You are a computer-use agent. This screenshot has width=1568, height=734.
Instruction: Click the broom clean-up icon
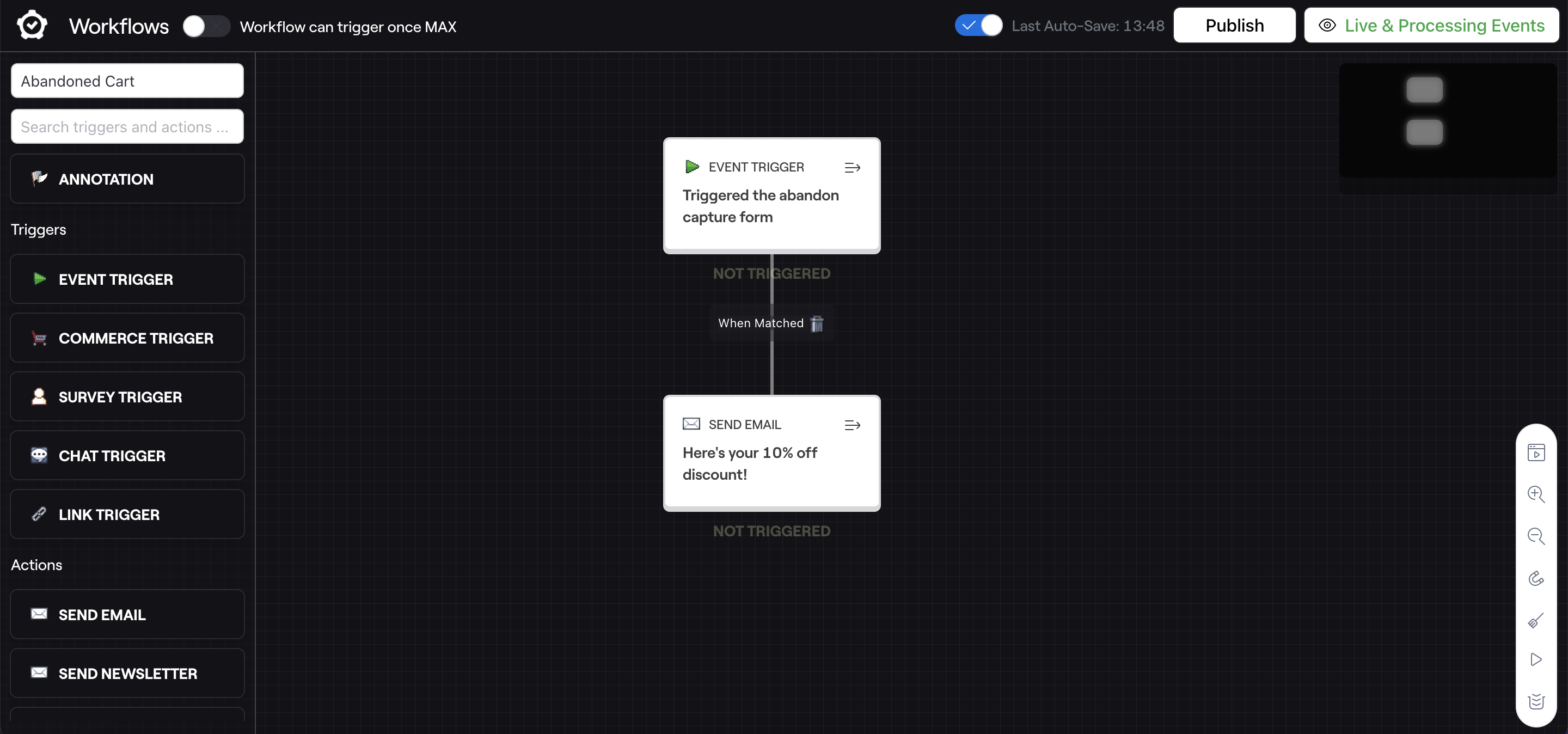click(x=1536, y=620)
